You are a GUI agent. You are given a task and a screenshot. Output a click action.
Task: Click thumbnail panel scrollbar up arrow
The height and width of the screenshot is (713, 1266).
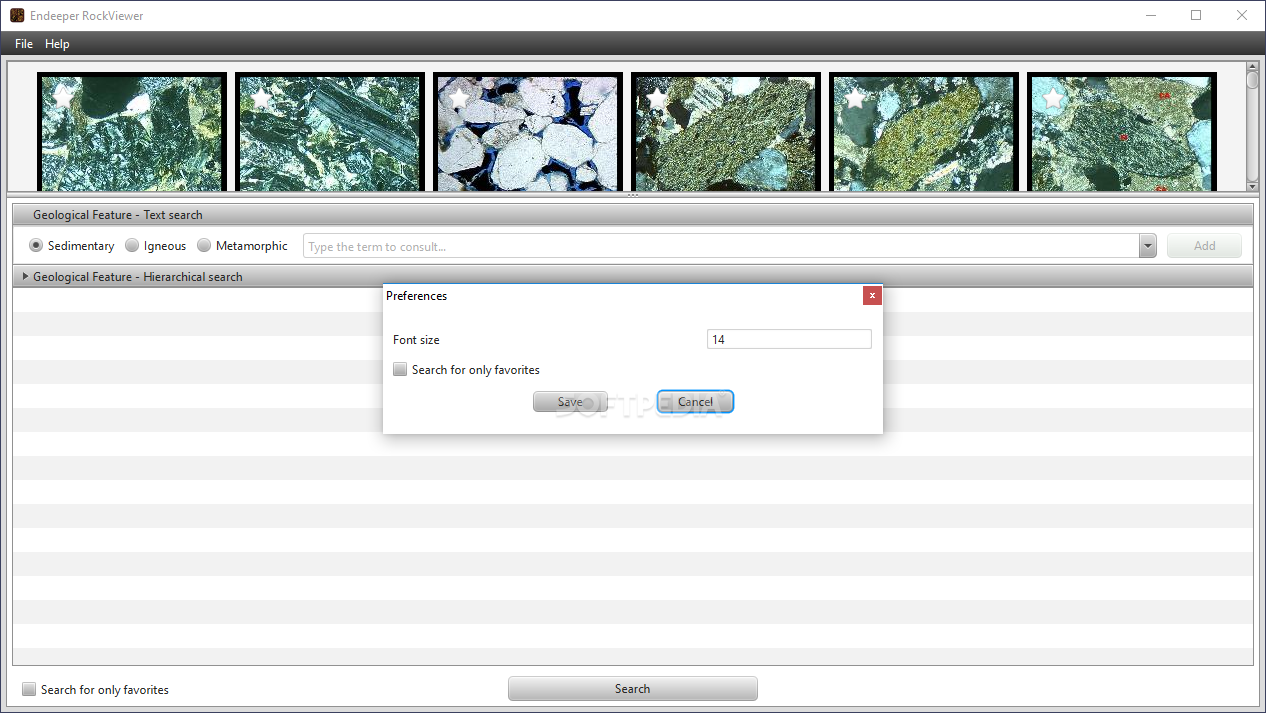point(1252,68)
